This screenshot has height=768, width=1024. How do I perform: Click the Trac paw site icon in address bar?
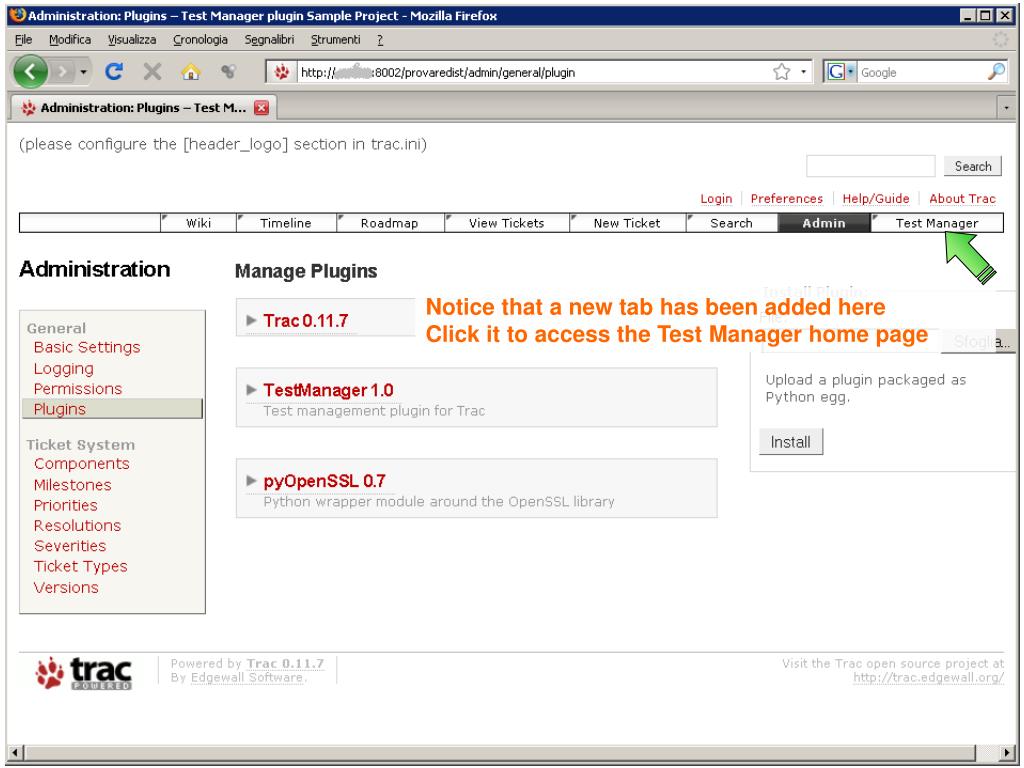click(x=281, y=72)
